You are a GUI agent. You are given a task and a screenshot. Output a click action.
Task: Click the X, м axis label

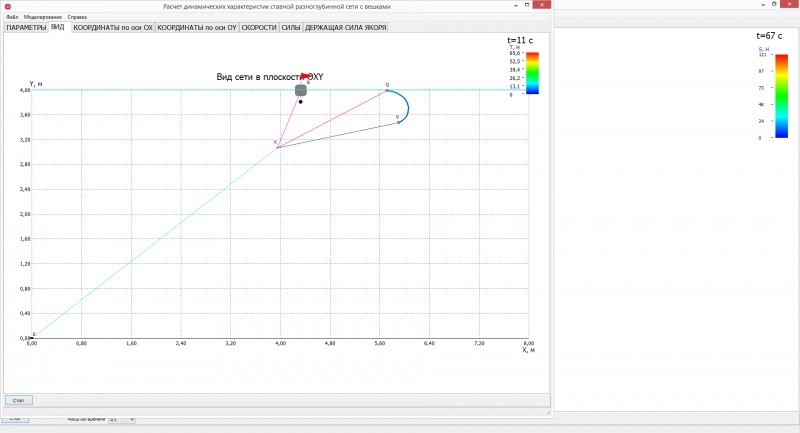pos(529,350)
